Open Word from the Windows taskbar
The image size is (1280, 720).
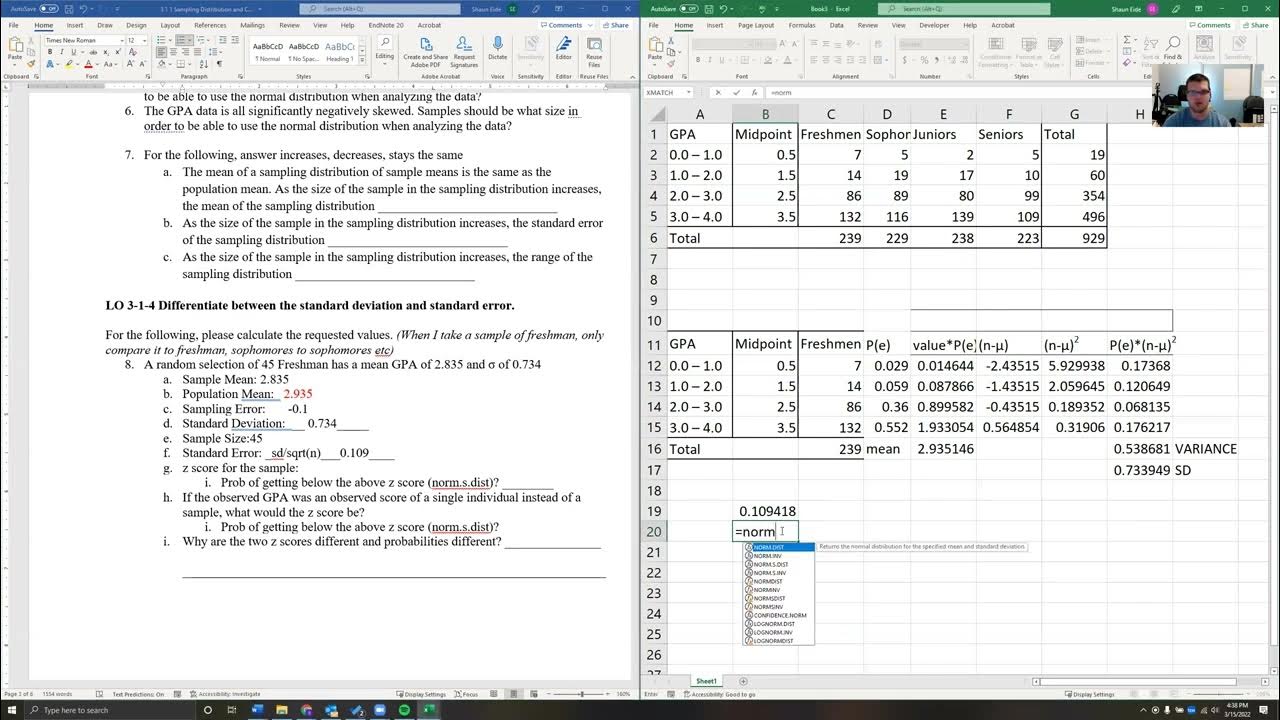[255, 710]
